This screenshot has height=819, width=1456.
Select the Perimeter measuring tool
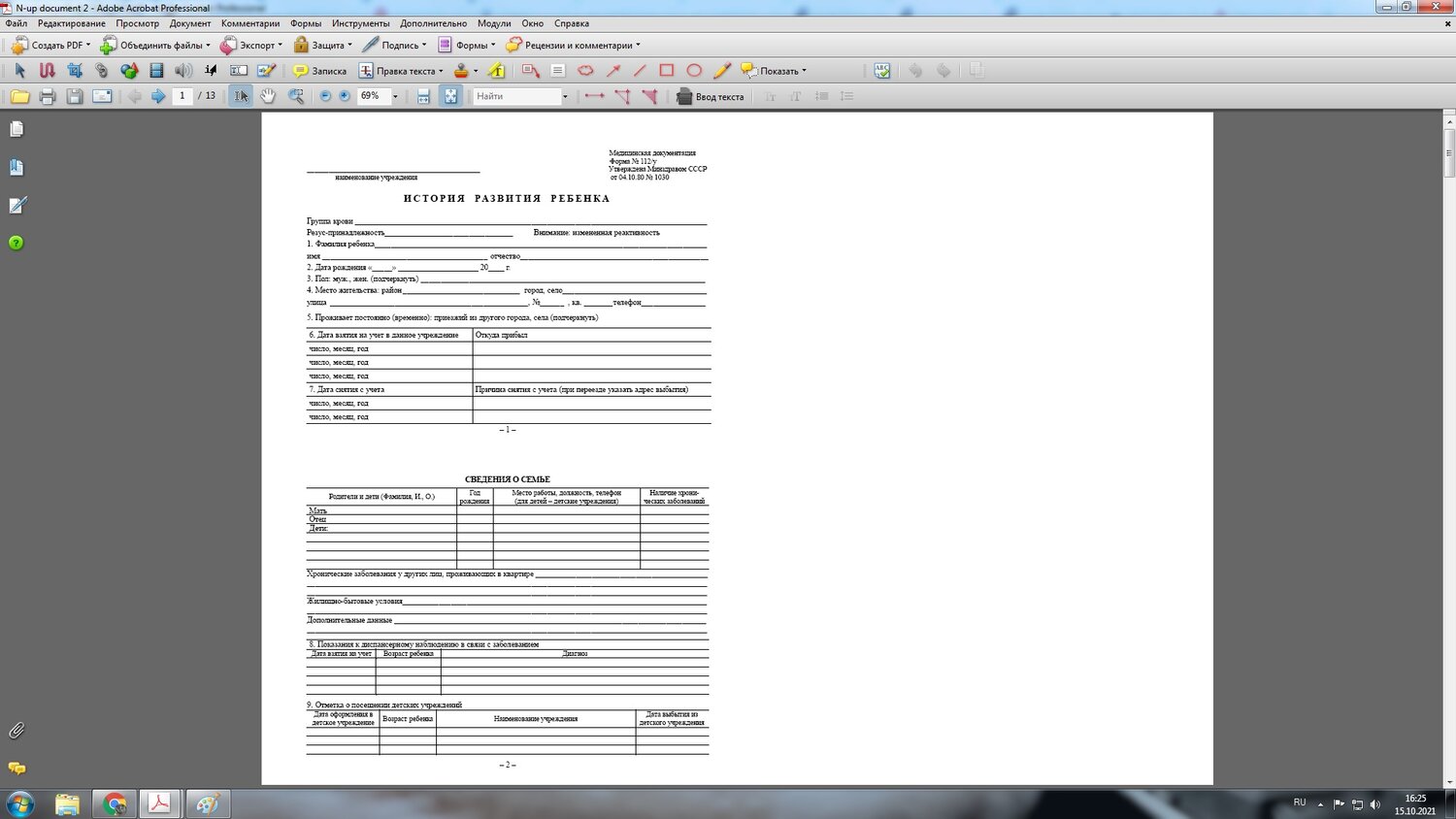click(622, 96)
